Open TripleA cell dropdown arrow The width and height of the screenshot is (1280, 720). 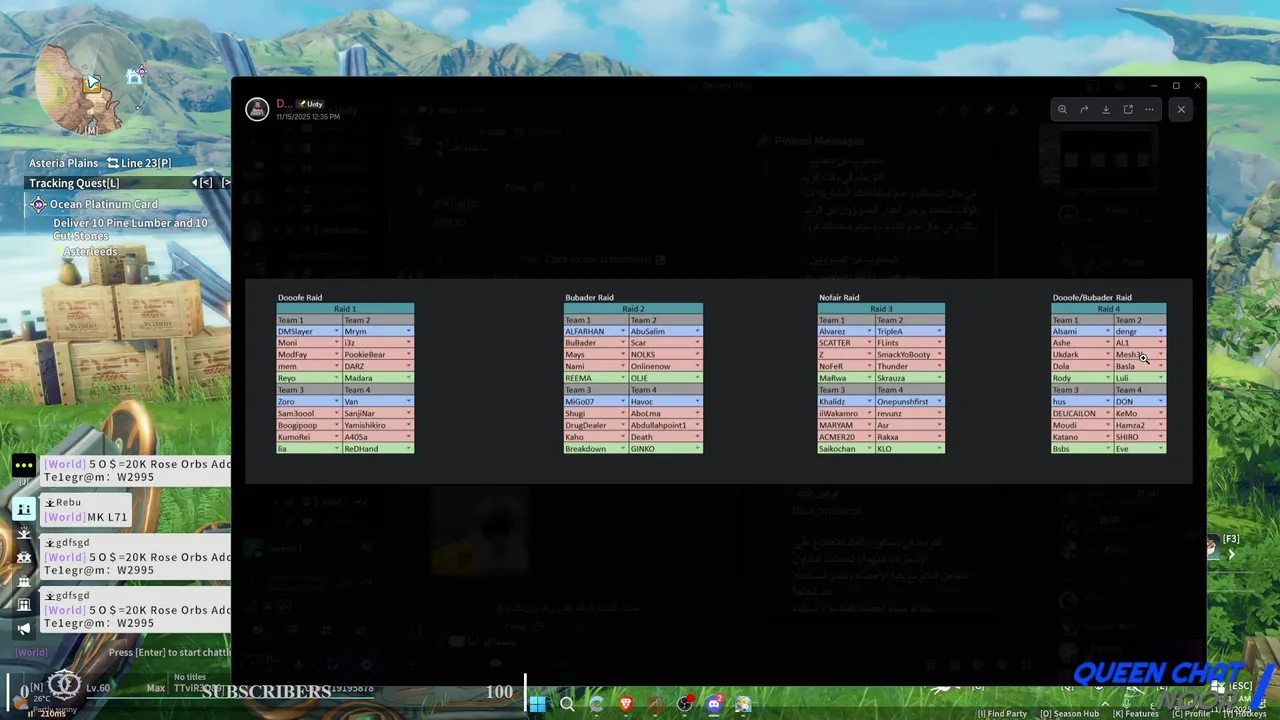pos(939,331)
